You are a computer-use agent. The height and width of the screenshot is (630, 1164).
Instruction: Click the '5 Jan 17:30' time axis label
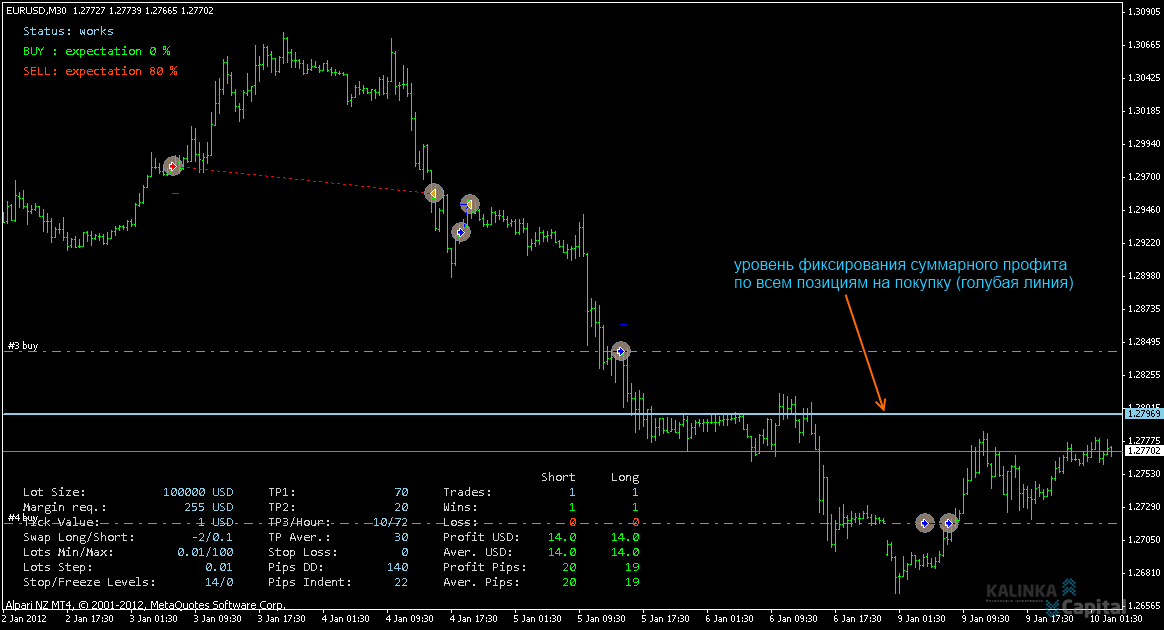(665, 619)
